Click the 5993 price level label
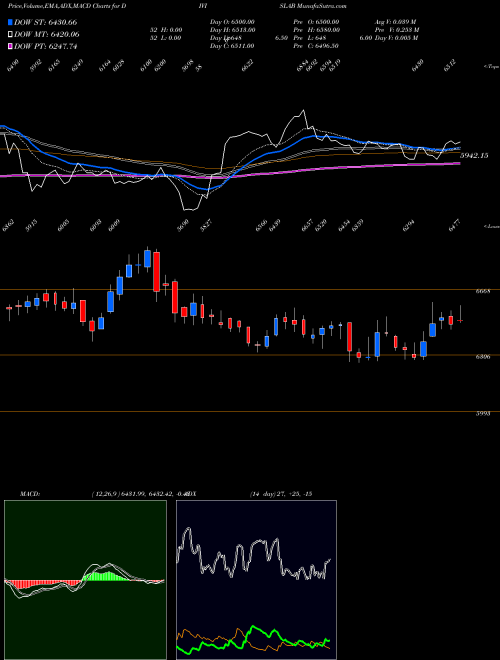Image resolution: width=500 pixels, height=660 pixels. (482, 414)
